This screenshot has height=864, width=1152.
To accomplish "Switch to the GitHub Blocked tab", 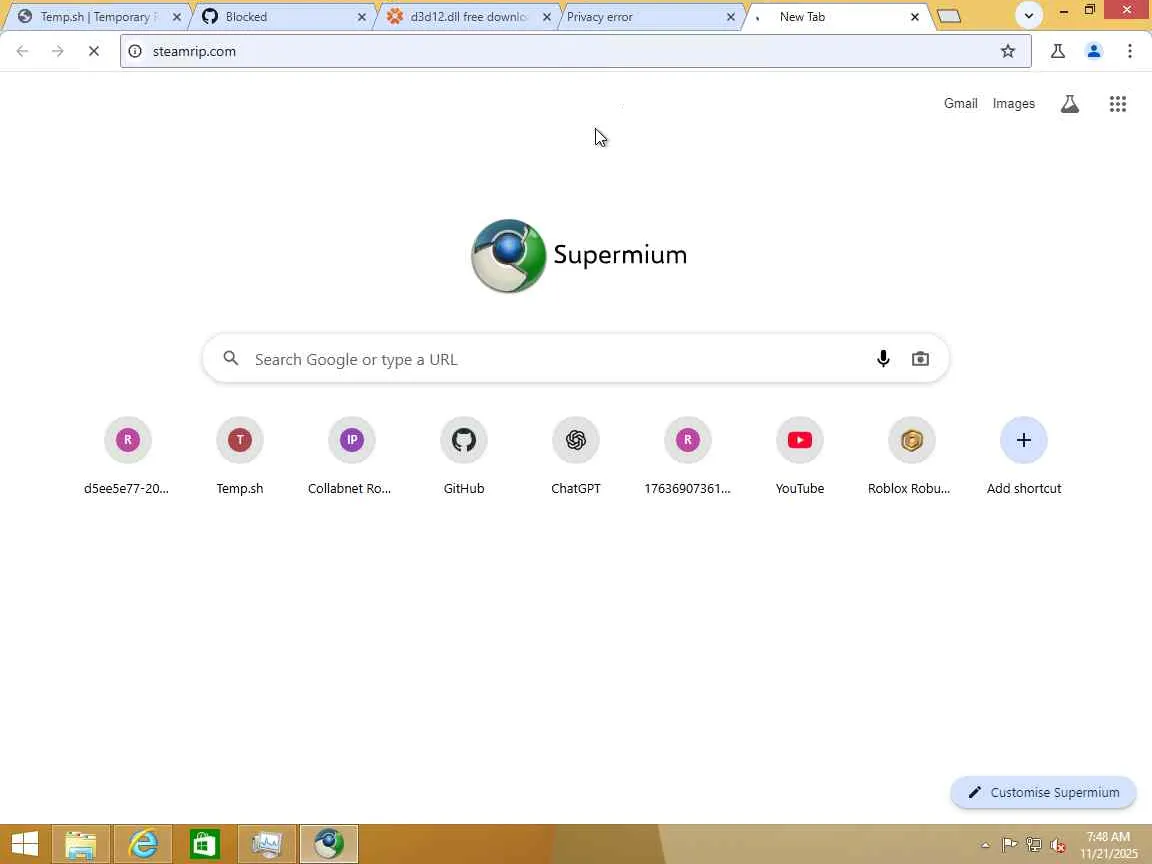I will pyautogui.click(x=283, y=16).
